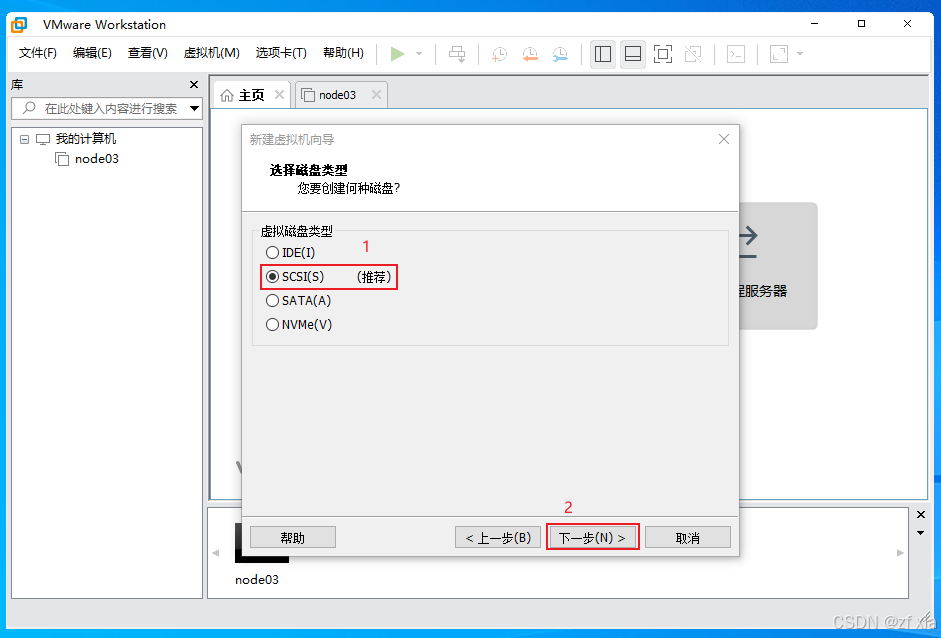Go back with the 上一步(B) button
Screen dimensions: 941x638
point(498,538)
